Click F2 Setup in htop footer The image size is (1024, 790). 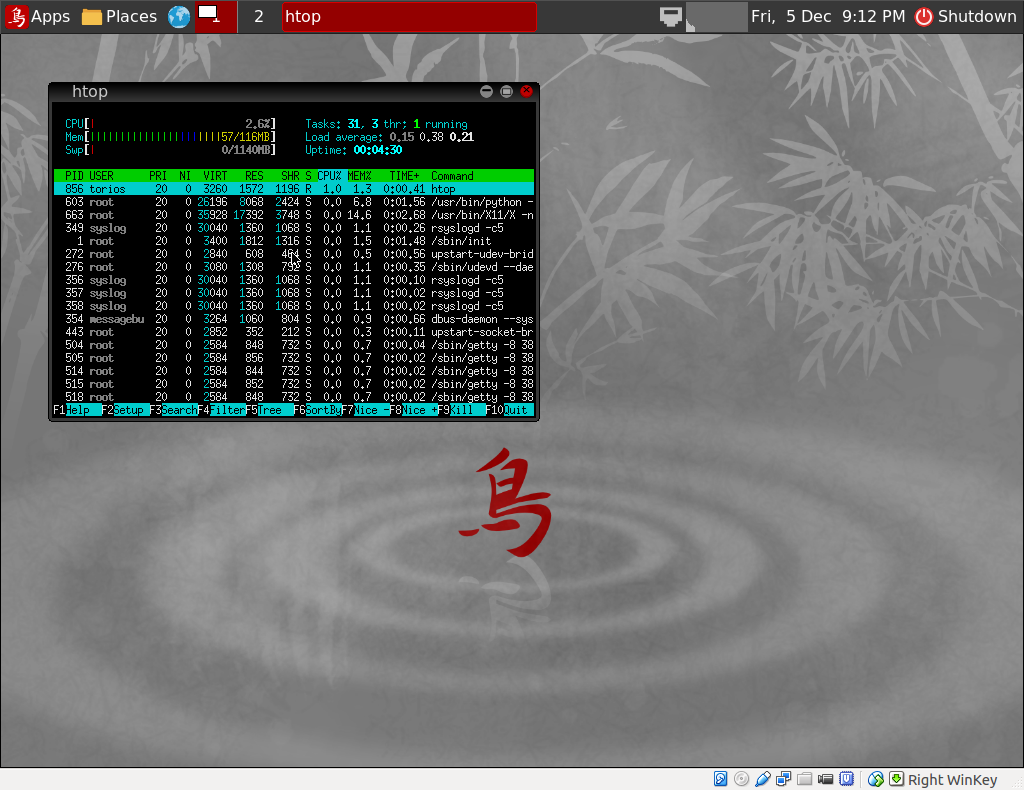(130, 410)
